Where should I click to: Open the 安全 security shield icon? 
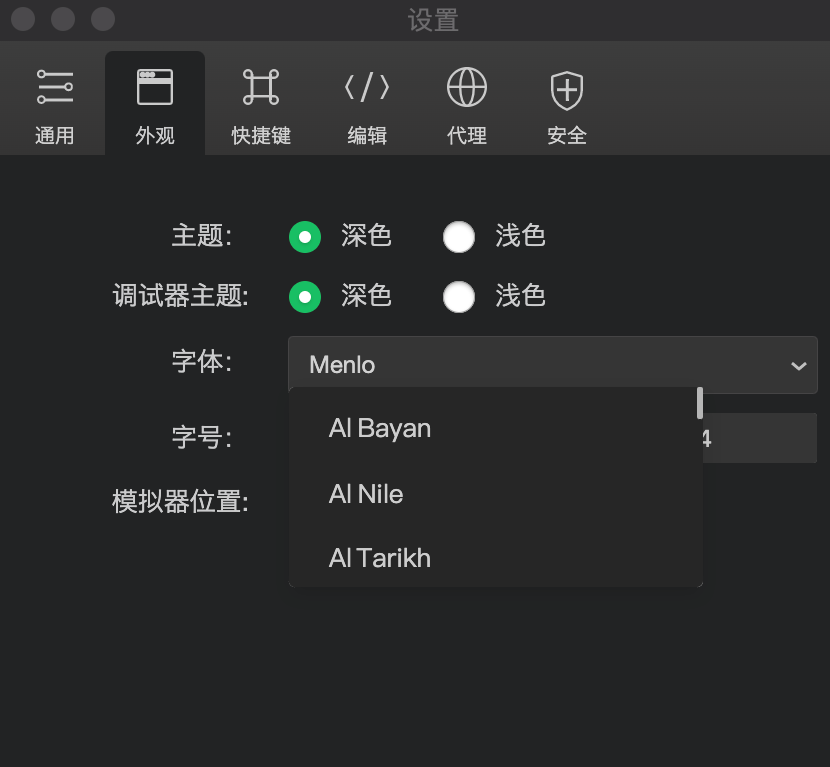[567, 90]
